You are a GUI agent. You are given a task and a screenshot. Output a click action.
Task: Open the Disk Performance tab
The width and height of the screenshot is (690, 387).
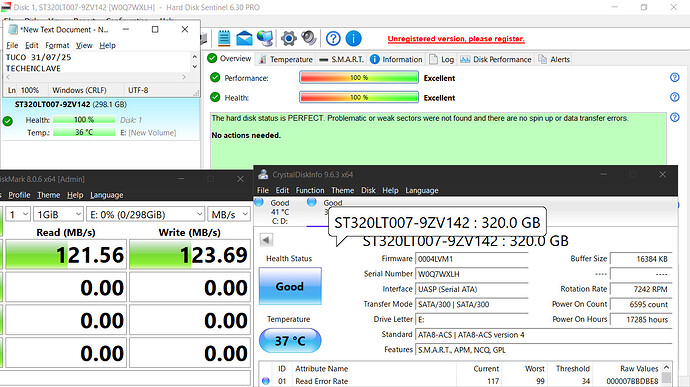tap(496, 59)
